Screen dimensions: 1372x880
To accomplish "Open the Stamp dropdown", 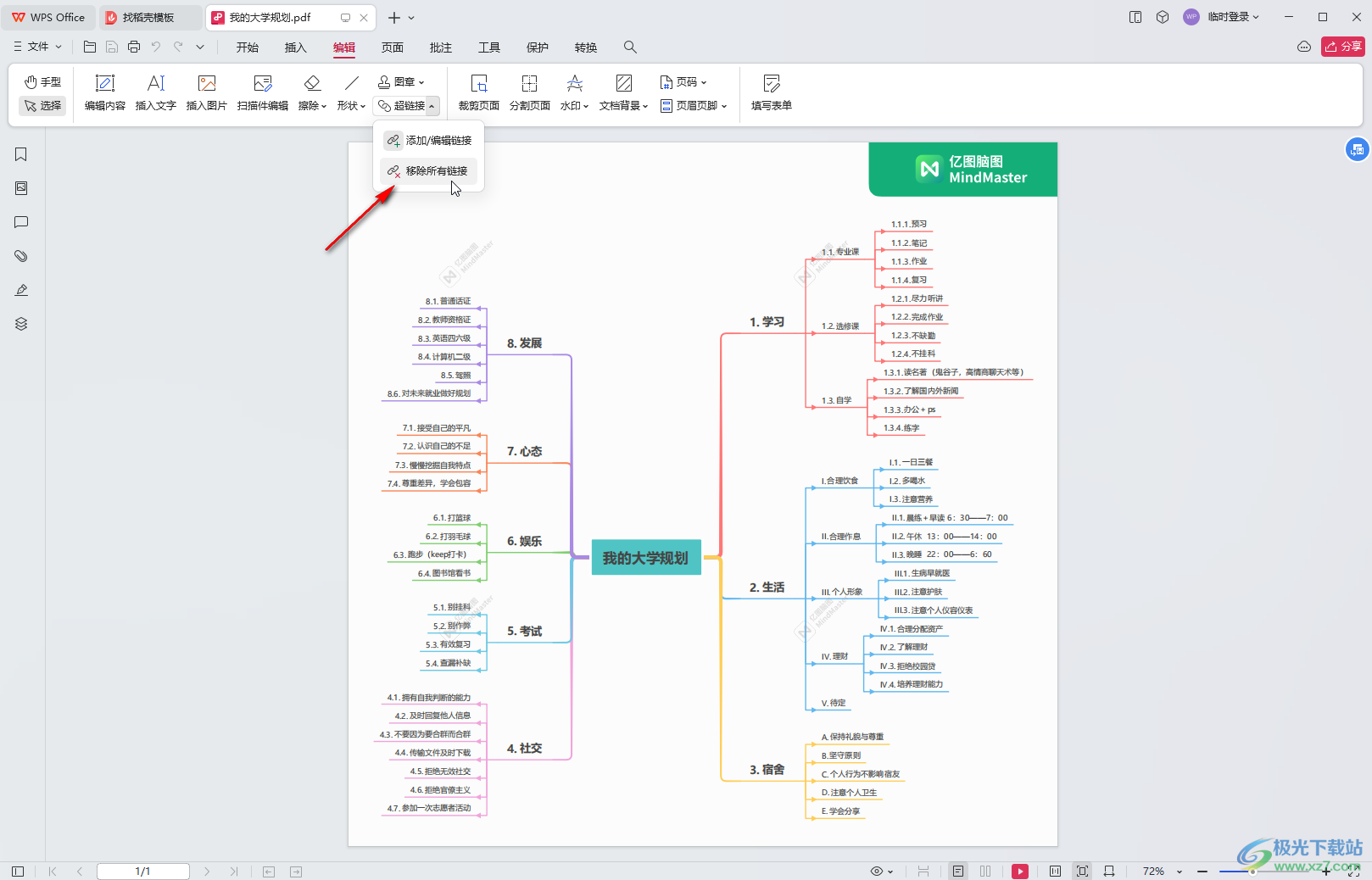I will click(x=401, y=82).
